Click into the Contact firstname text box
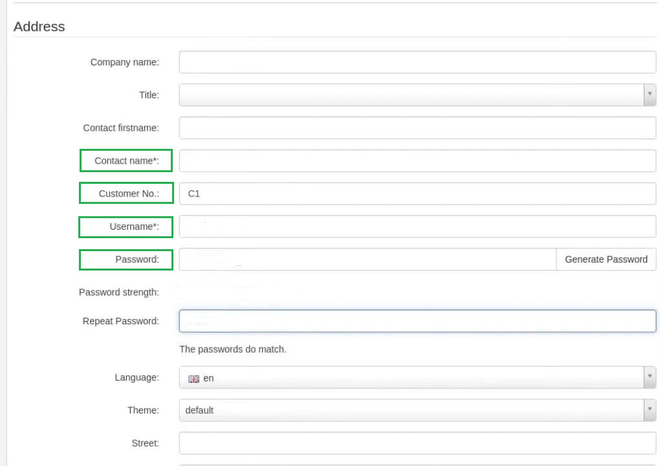This screenshot has height=466, width=660. (x=417, y=128)
